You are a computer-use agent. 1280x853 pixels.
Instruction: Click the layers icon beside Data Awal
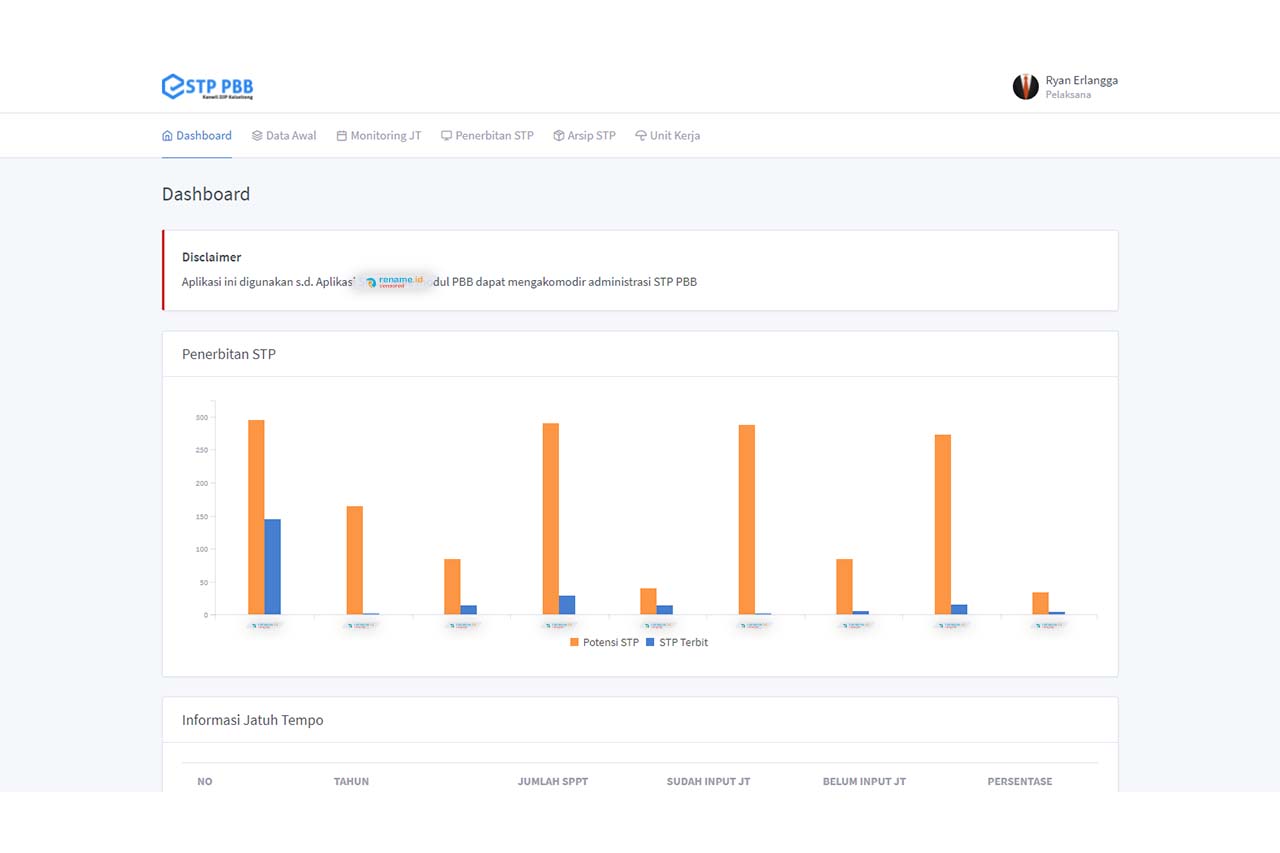tap(257, 136)
